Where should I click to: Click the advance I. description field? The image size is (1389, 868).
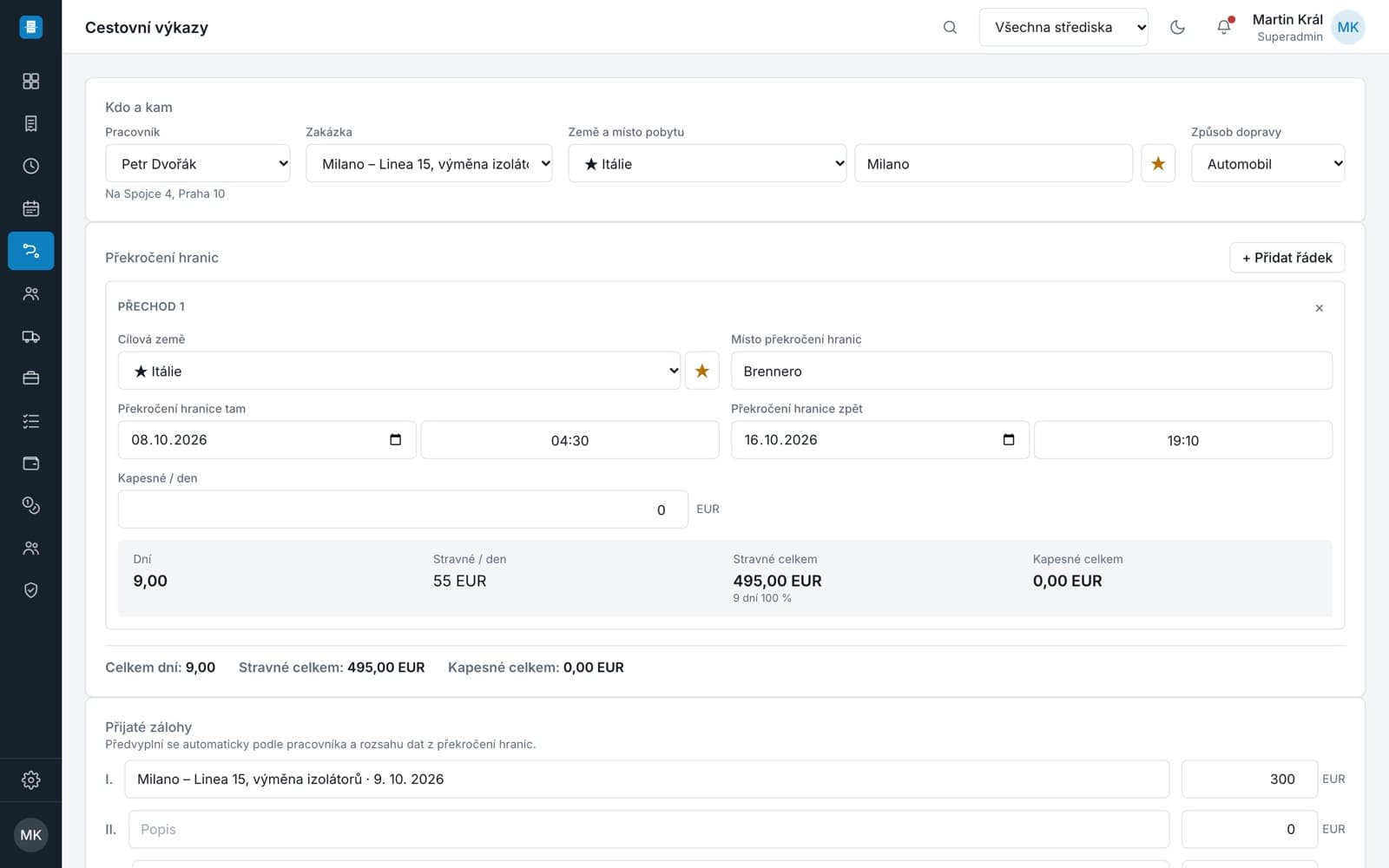click(x=647, y=779)
